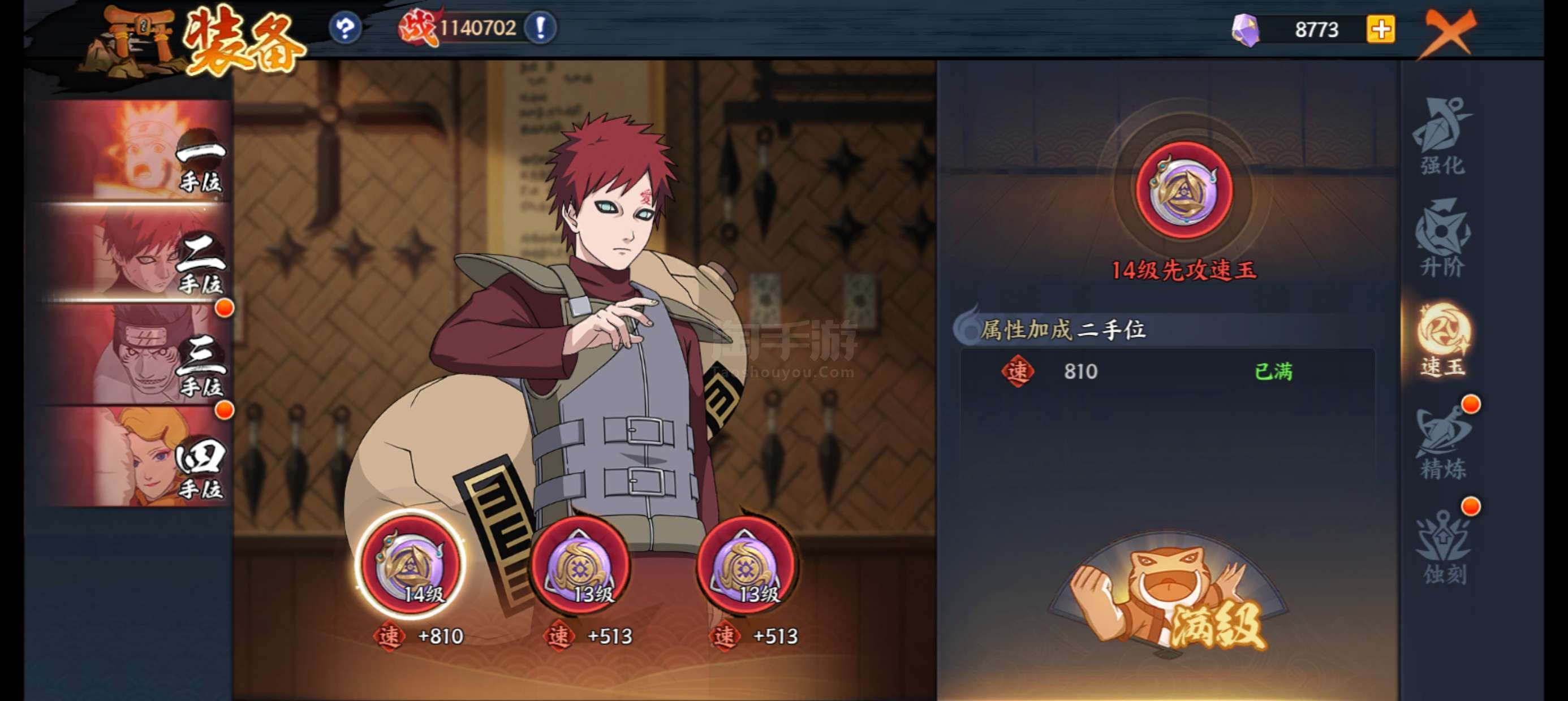
Task: Select the 14级 speed jade with +810
Action: [x=410, y=564]
